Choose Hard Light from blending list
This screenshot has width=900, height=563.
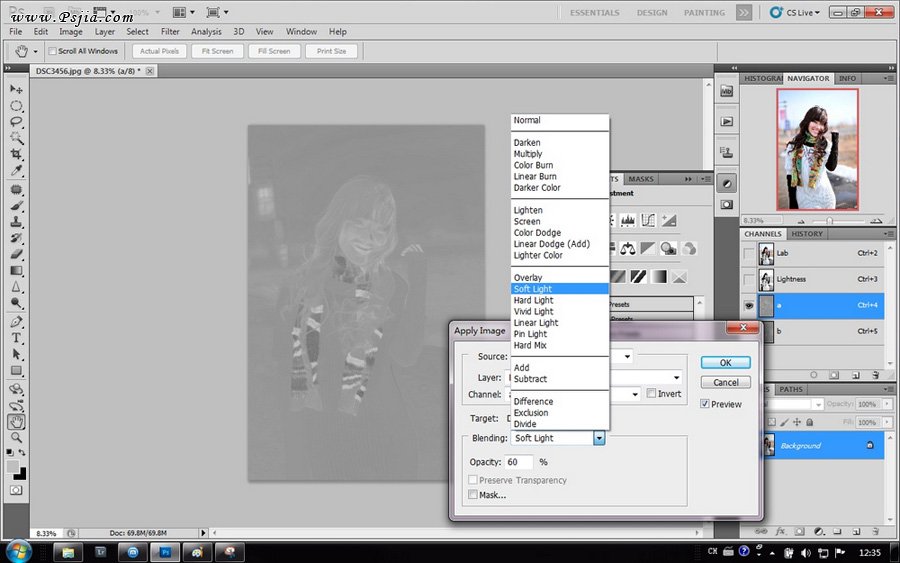(533, 300)
